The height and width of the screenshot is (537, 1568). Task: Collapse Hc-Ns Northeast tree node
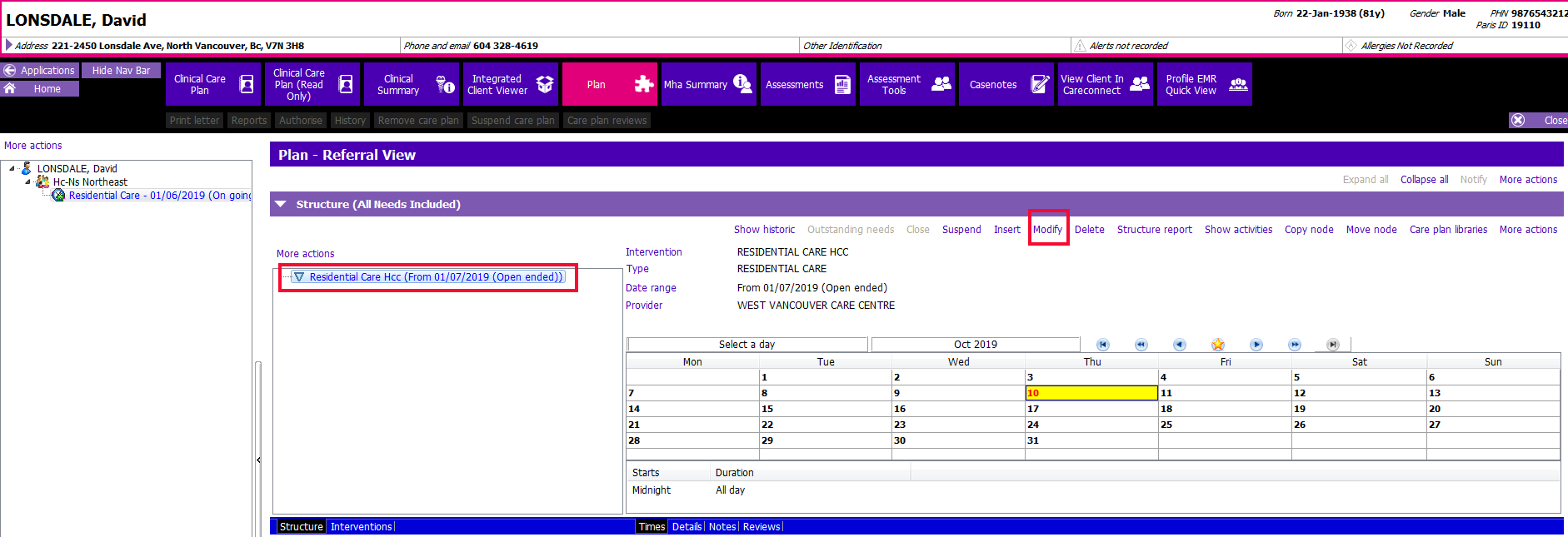[x=27, y=181]
